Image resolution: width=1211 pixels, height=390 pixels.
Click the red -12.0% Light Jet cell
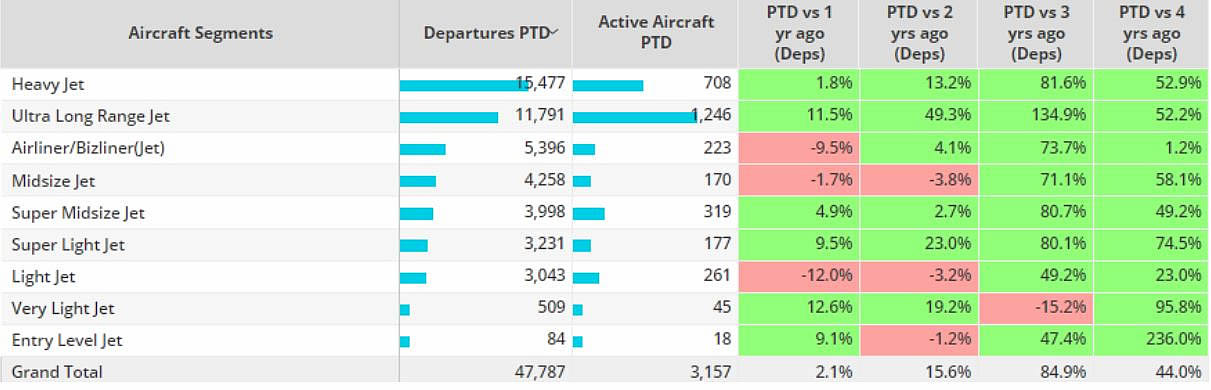tap(798, 276)
